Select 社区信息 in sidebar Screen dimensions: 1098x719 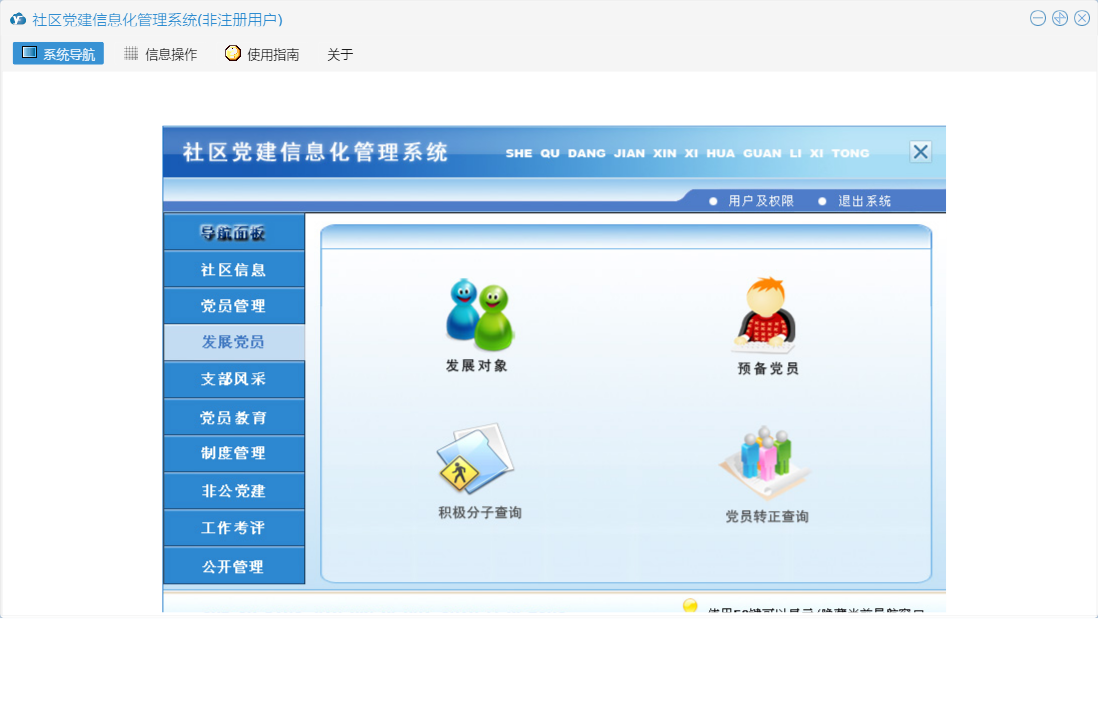click(x=234, y=270)
